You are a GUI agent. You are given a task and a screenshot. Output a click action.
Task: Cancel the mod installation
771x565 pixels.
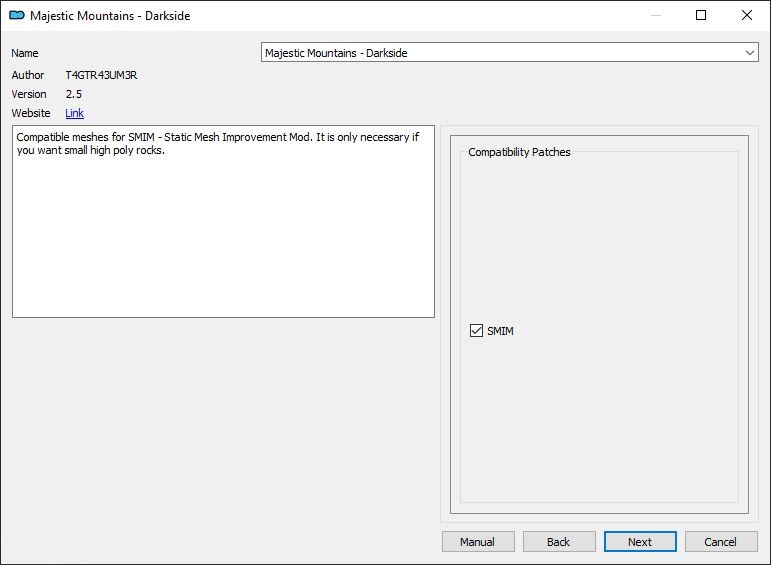click(721, 541)
